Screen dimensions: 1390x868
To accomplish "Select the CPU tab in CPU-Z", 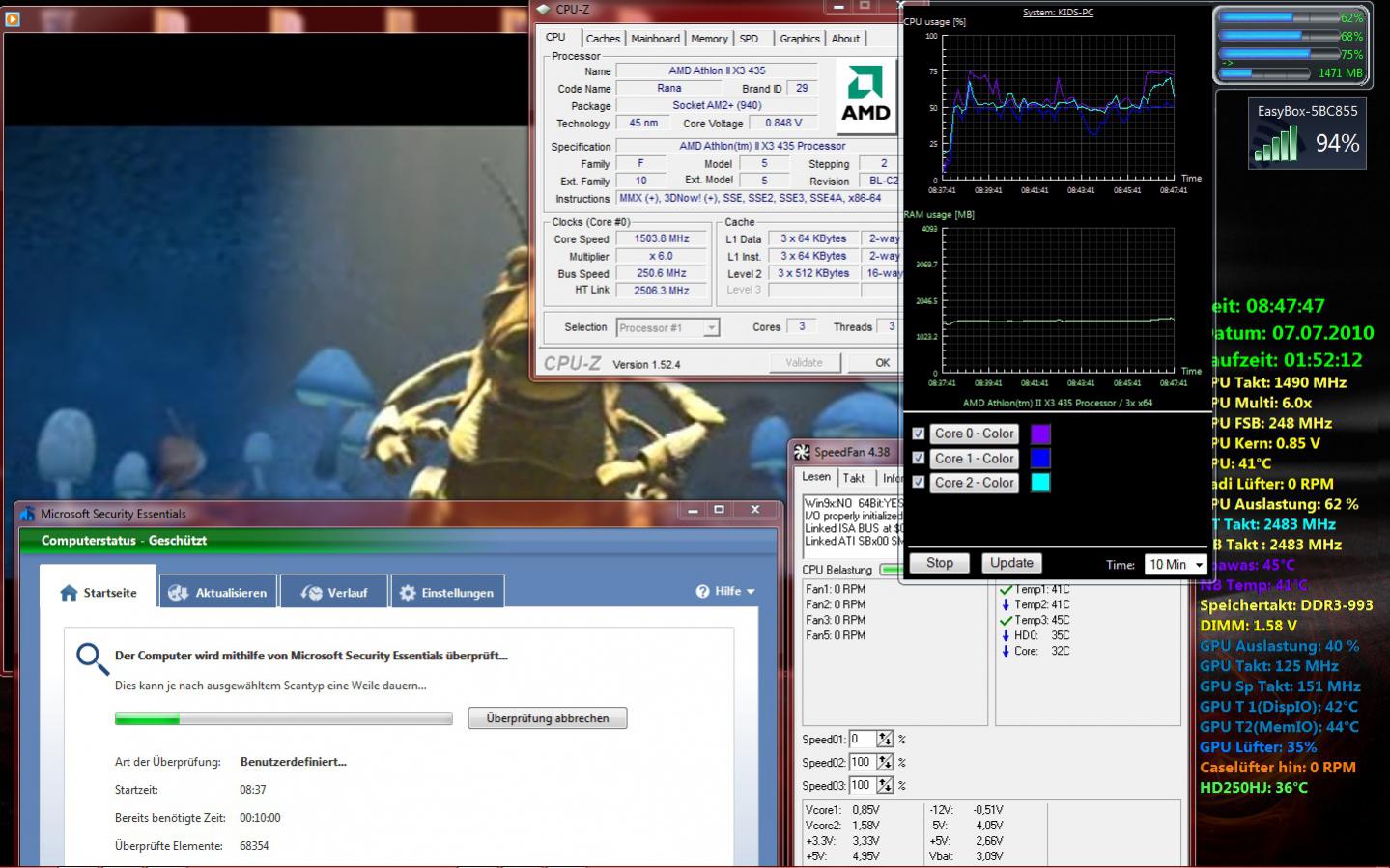I will (556, 37).
